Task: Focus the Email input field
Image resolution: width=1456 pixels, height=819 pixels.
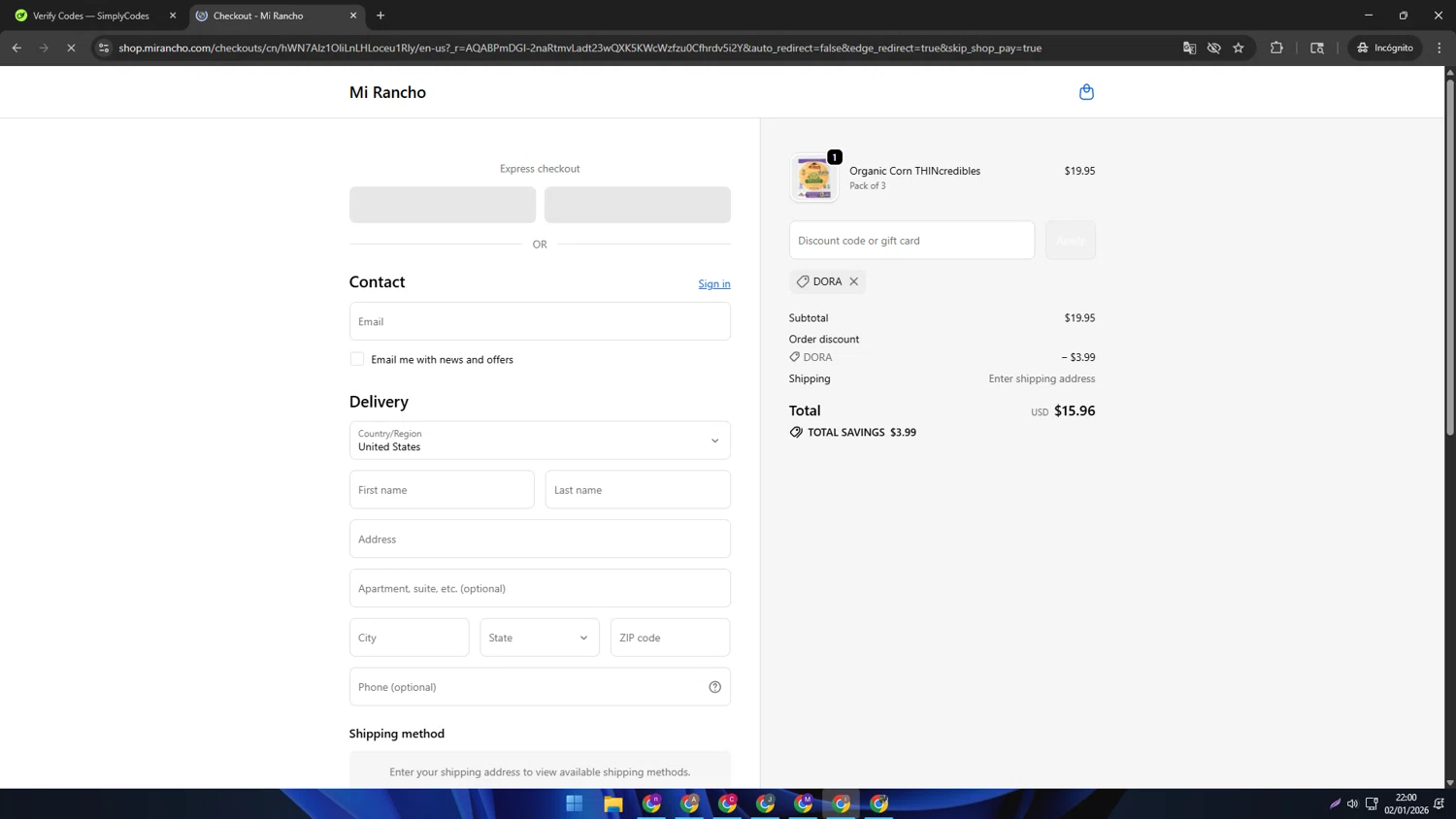Action: pos(540,321)
